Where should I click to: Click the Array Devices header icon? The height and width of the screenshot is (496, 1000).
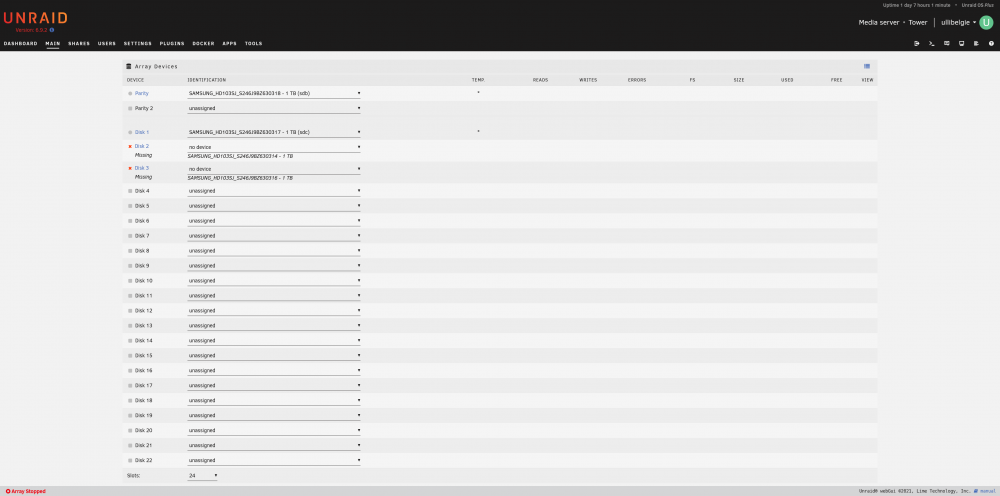[129, 66]
